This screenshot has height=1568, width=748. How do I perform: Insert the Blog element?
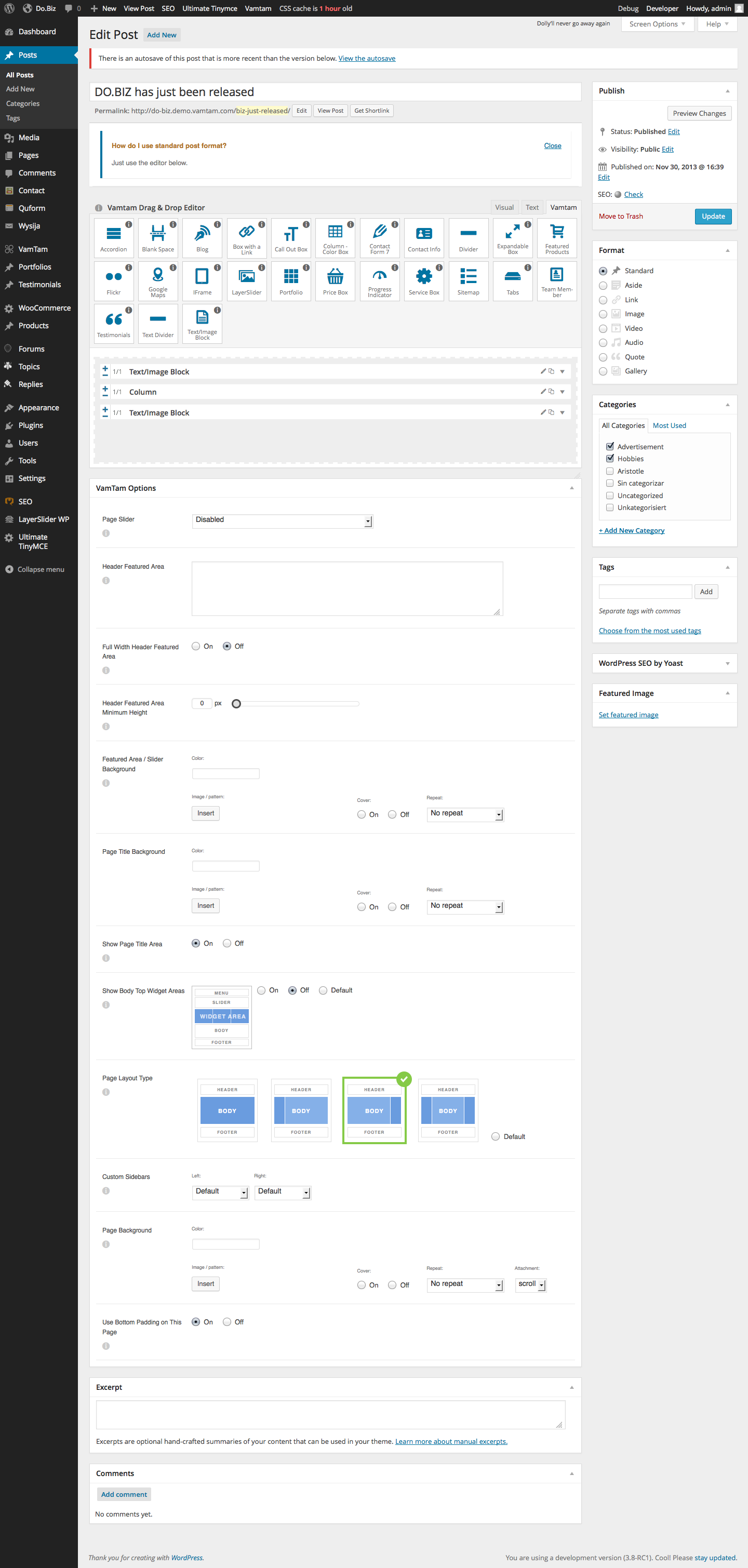[202, 238]
